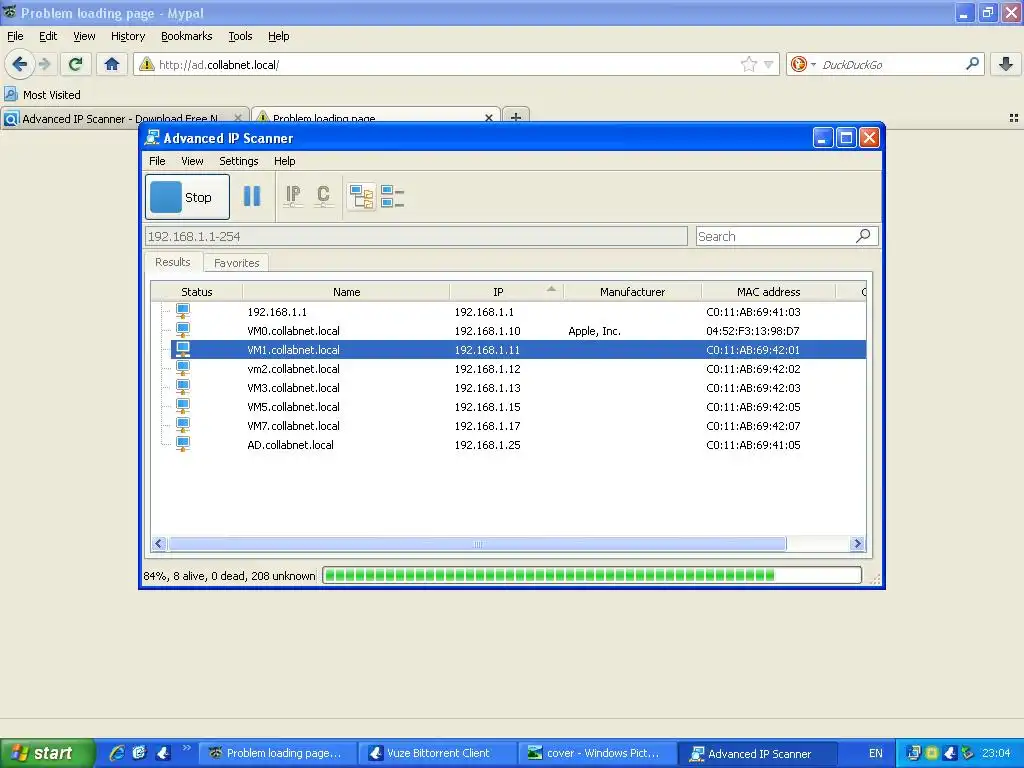
Task: Open the History menu in Mypal
Action: 127,36
